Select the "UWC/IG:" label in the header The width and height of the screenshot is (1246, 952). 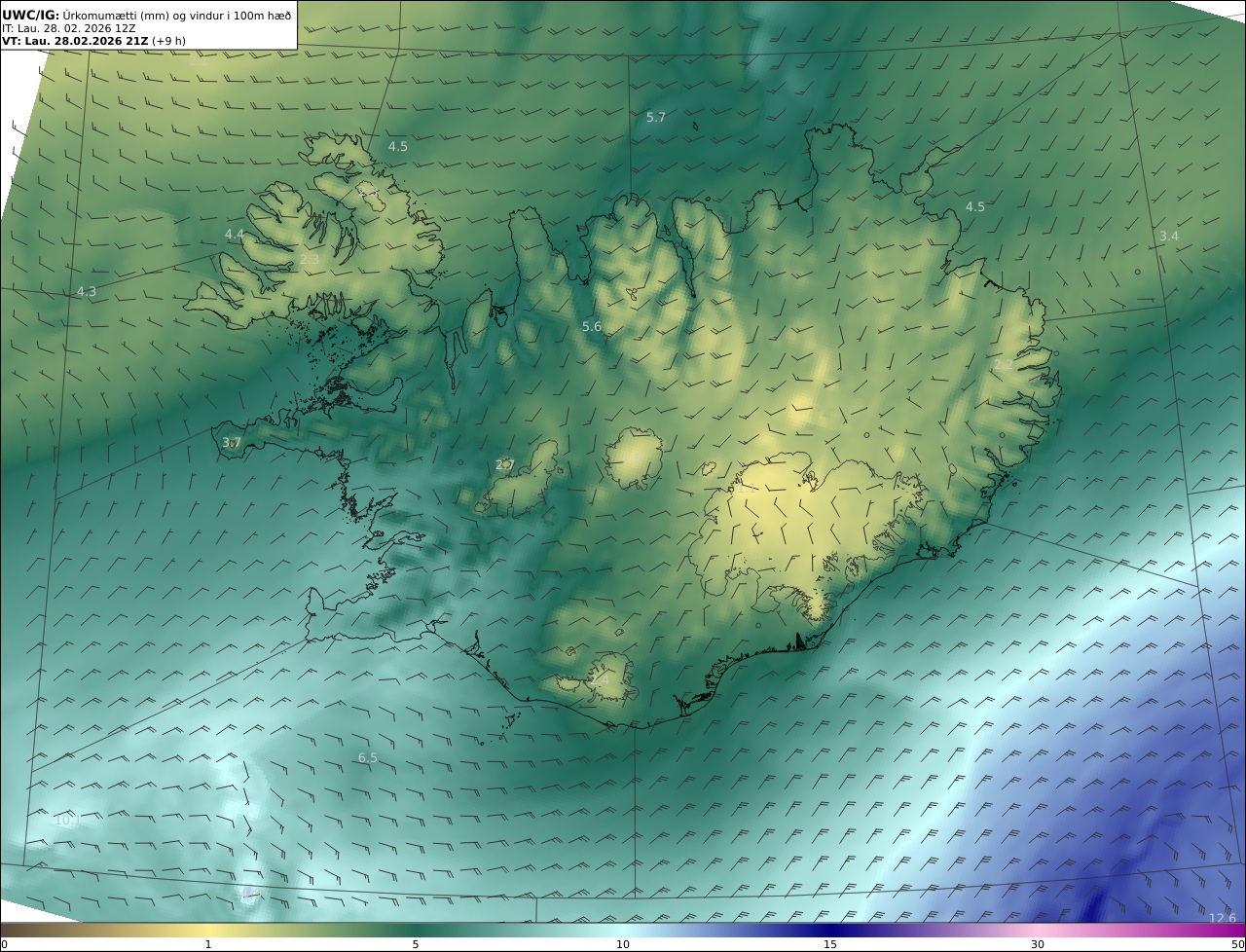pyautogui.click(x=31, y=15)
